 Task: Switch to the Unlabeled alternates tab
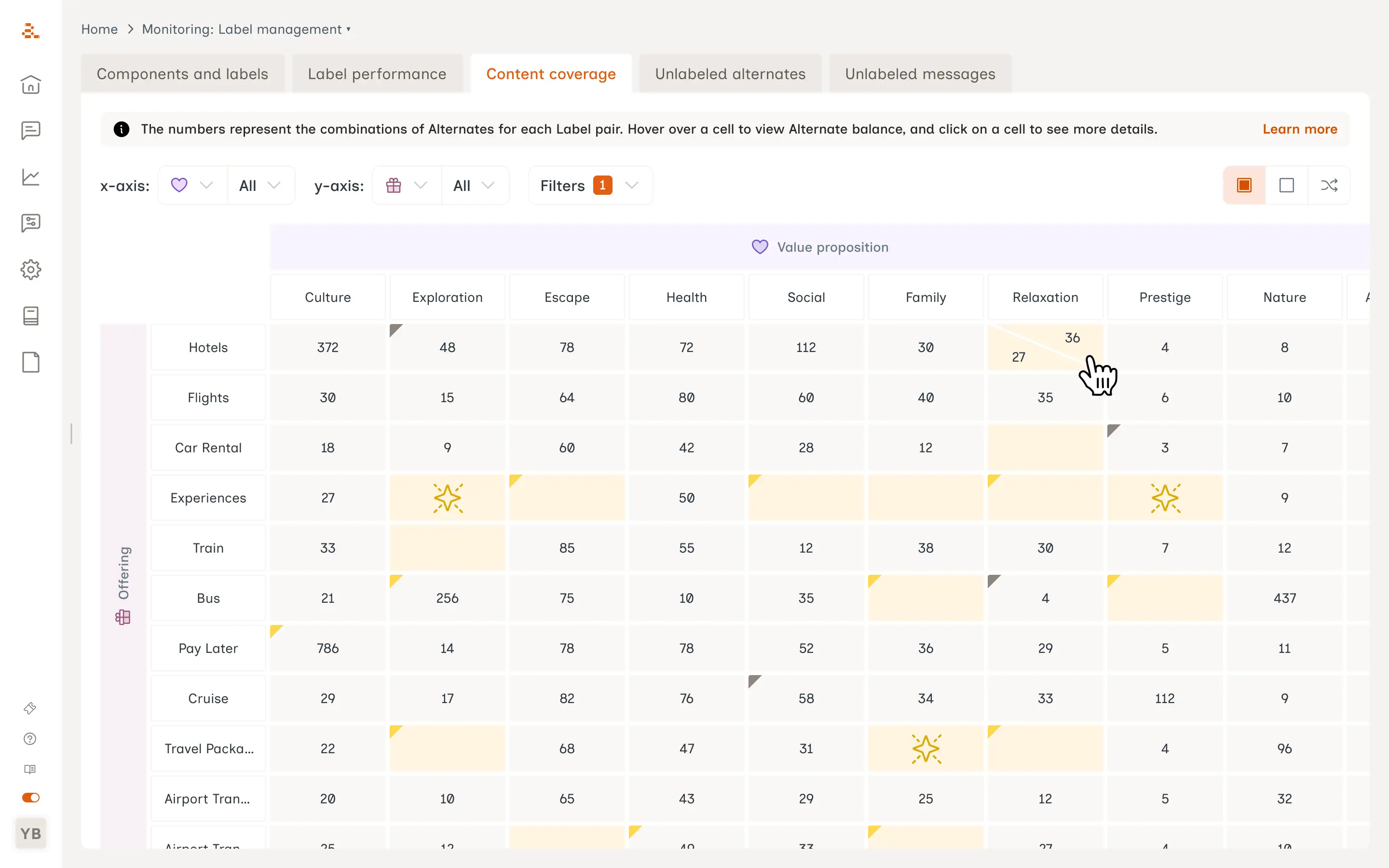click(730, 74)
